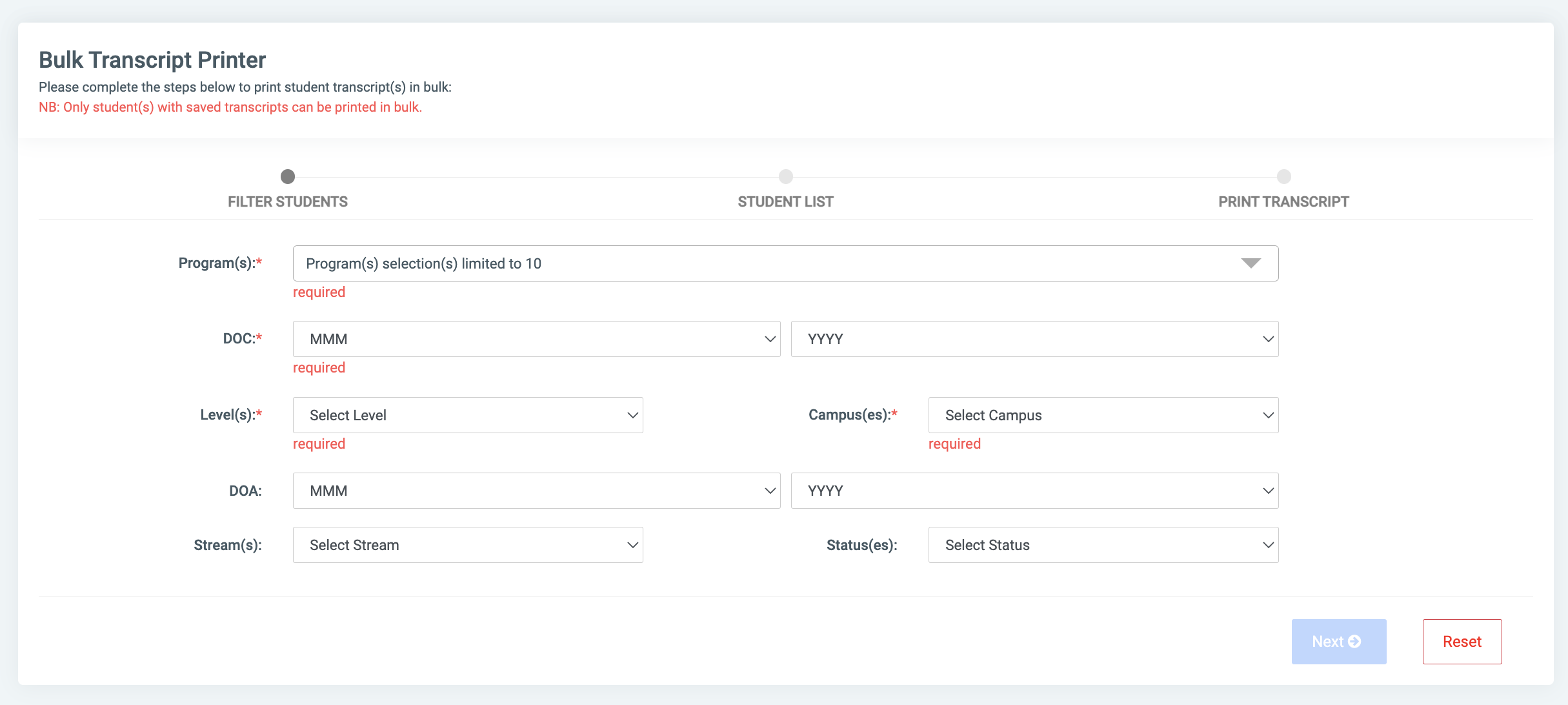Screen dimensions: 1568x705
Task: Click the large triangle on the Program(s) selector
Action: point(1251,263)
